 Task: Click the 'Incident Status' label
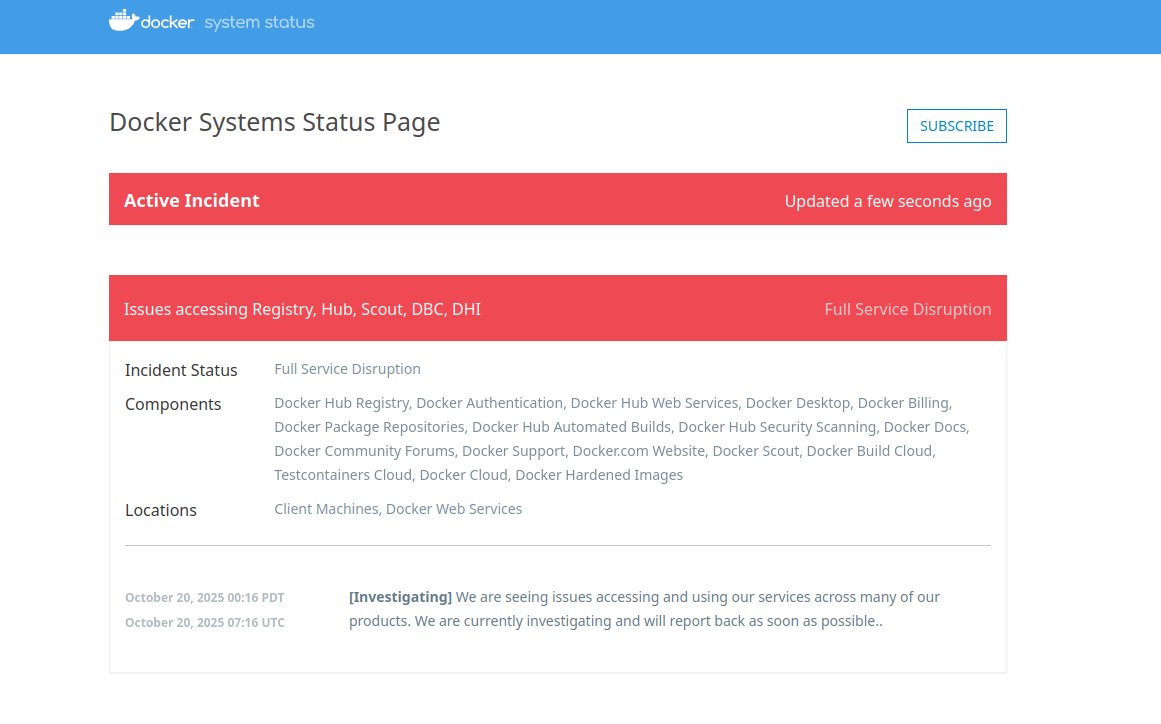(181, 370)
